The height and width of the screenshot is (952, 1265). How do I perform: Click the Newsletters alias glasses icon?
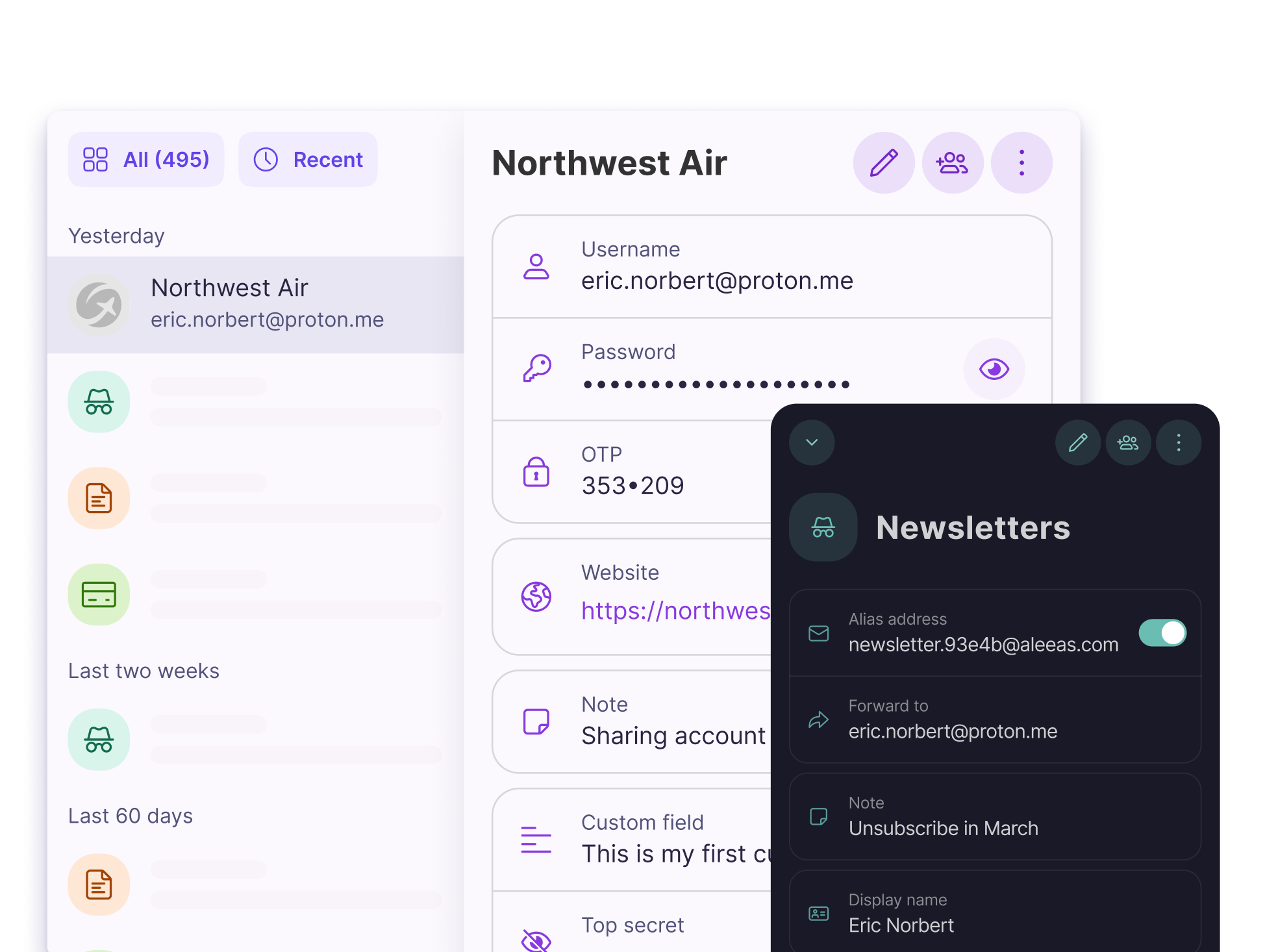click(x=823, y=527)
